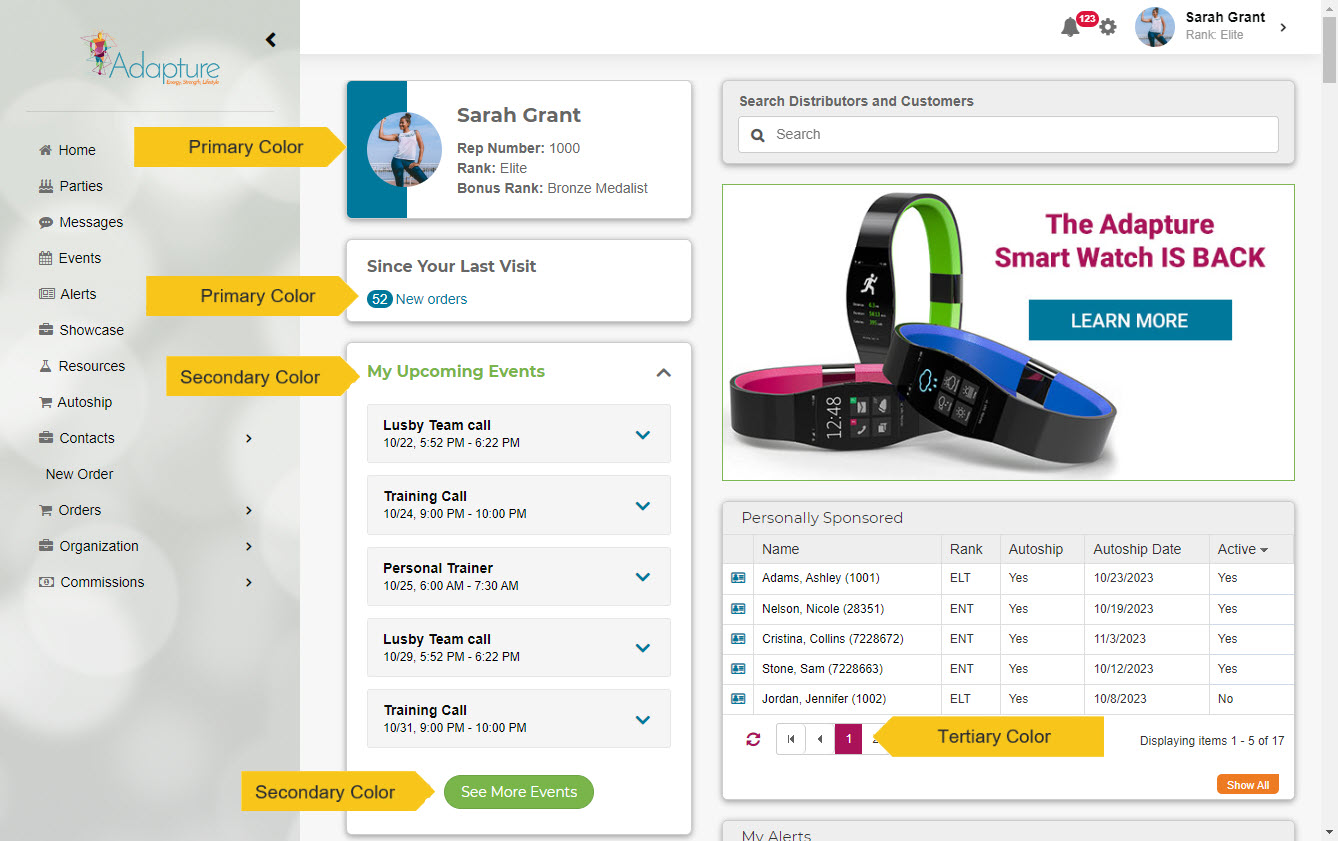This screenshot has height=841, width=1338.
Task: Open the New orders link
Action: point(431,299)
